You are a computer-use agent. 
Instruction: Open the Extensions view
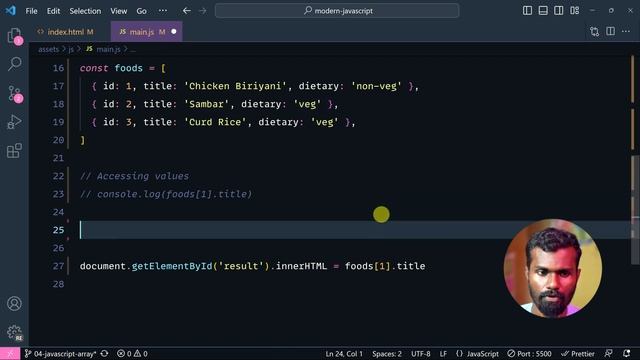(14, 151)
